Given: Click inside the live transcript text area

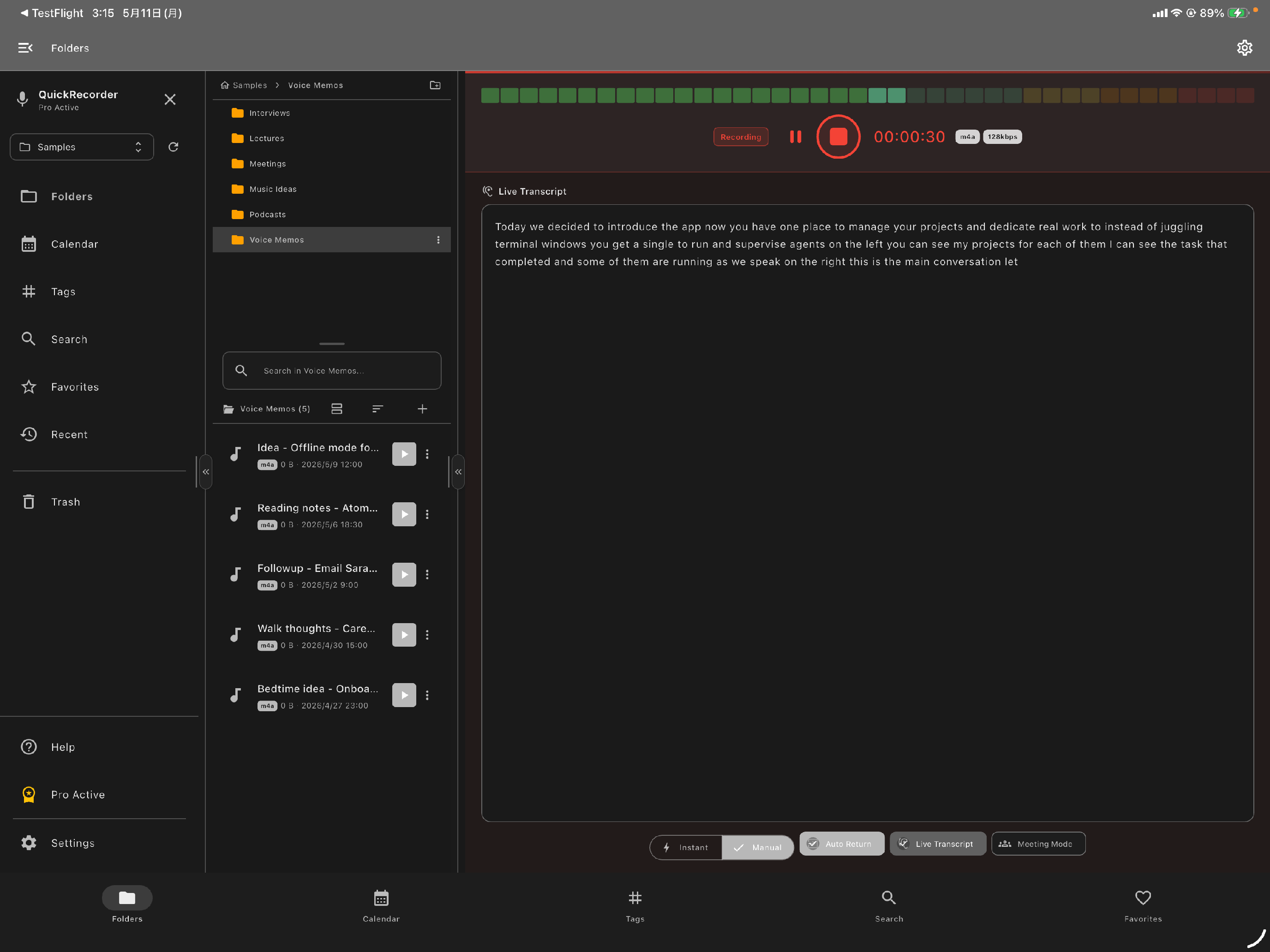Looking at the screenshot, I should (868, 513).
